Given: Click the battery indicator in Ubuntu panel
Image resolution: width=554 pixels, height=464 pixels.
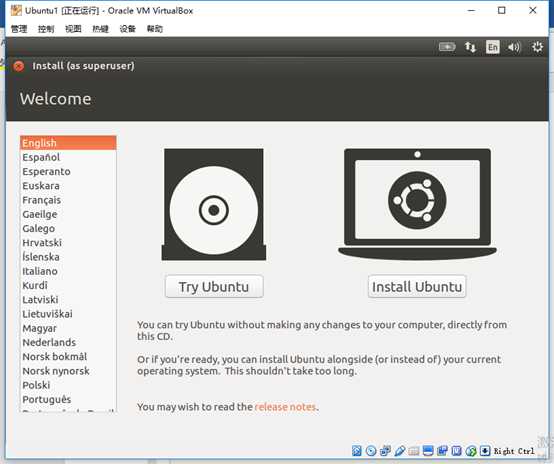Looking at the screenshot, I should 447,47.
